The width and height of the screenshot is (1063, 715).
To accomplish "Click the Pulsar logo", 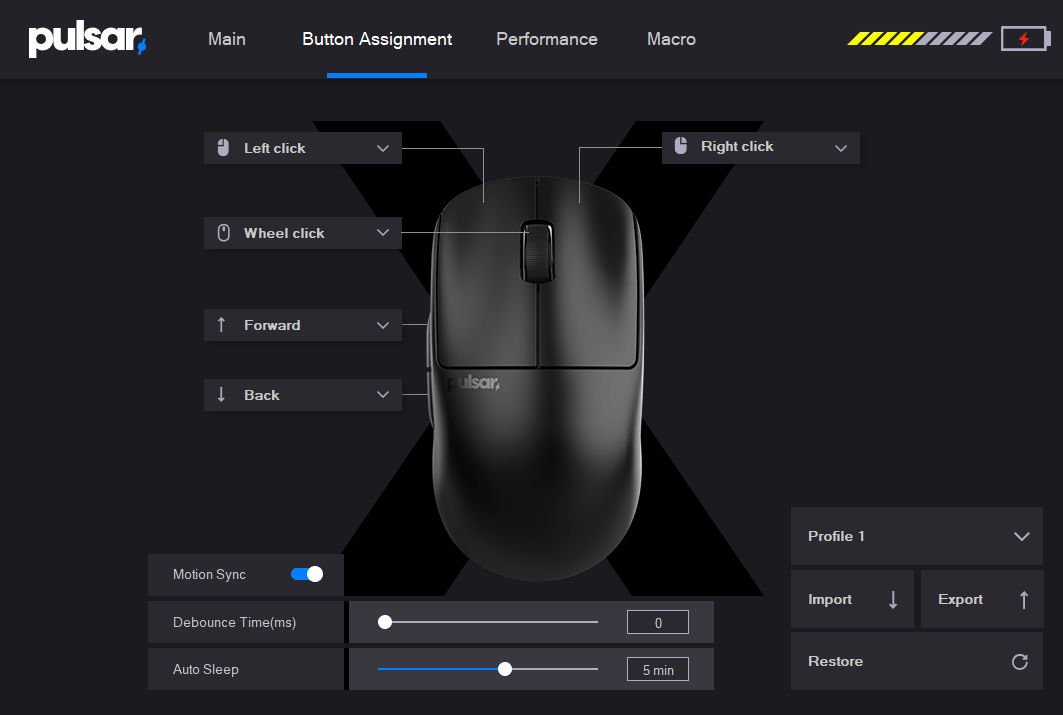I will [x=86, y=38].
